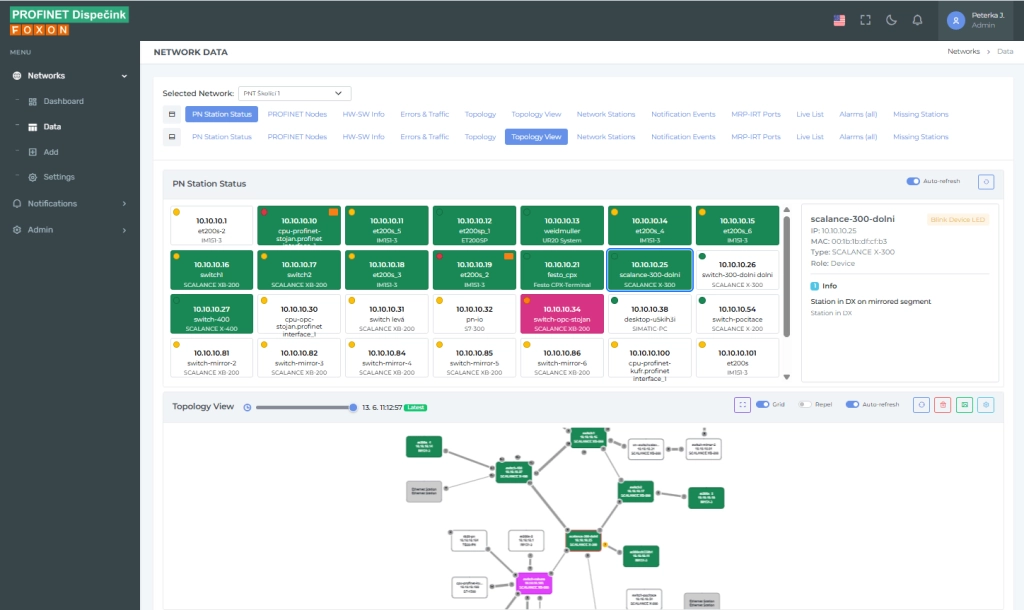Toggle Auto-refresh in Topology View
The image size is (1024, 610).
point(852,404)
